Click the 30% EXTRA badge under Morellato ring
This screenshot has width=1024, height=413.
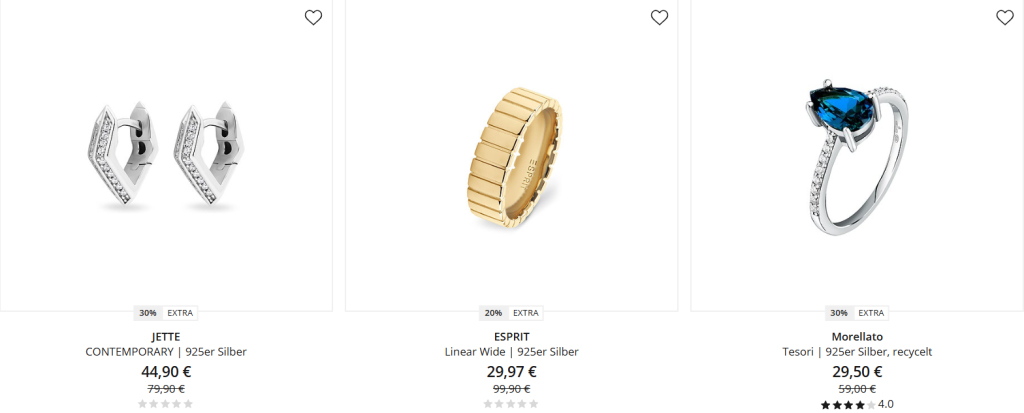(x=857, y=313)
